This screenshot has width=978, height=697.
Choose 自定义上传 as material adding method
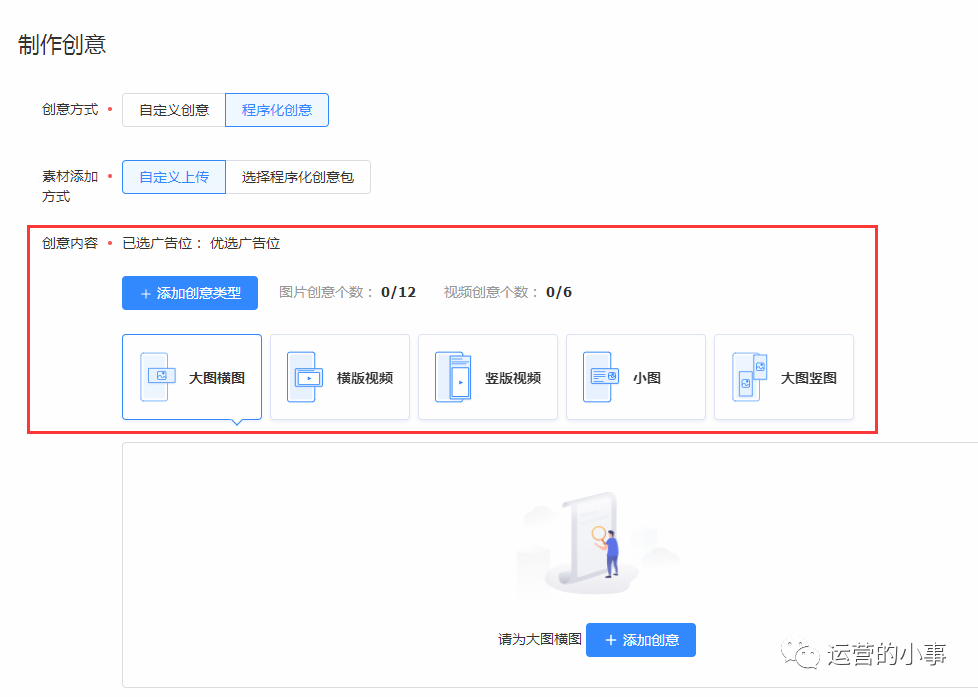coord(174,177)
